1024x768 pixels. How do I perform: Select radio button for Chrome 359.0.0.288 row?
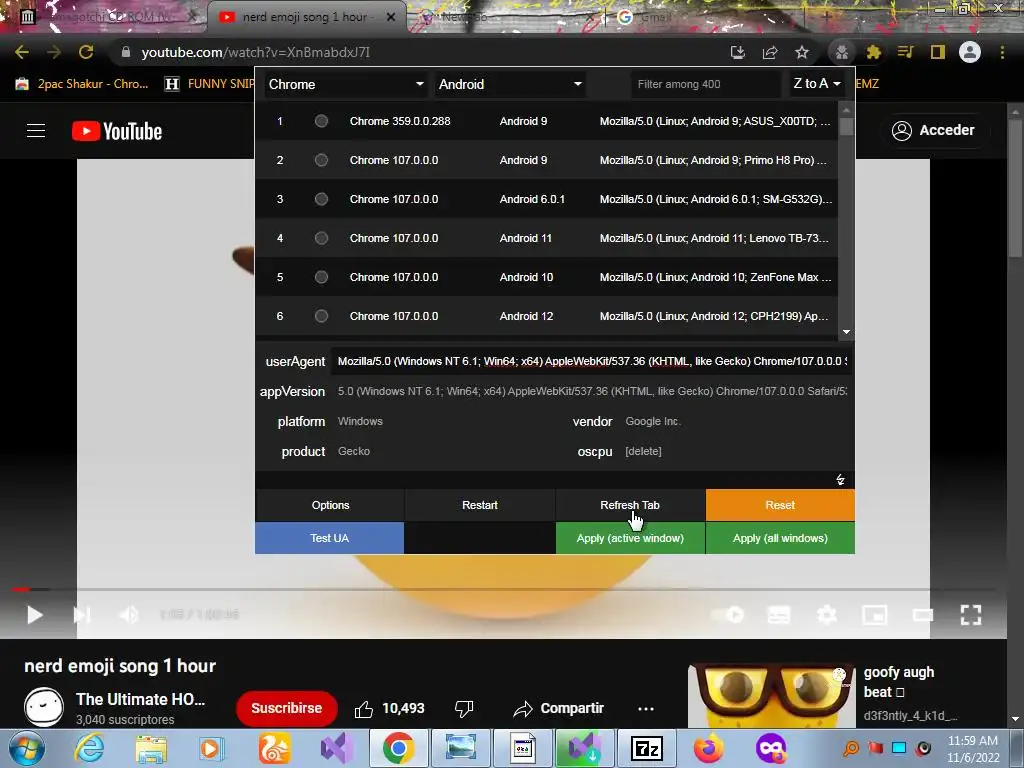tap(321, 121)
